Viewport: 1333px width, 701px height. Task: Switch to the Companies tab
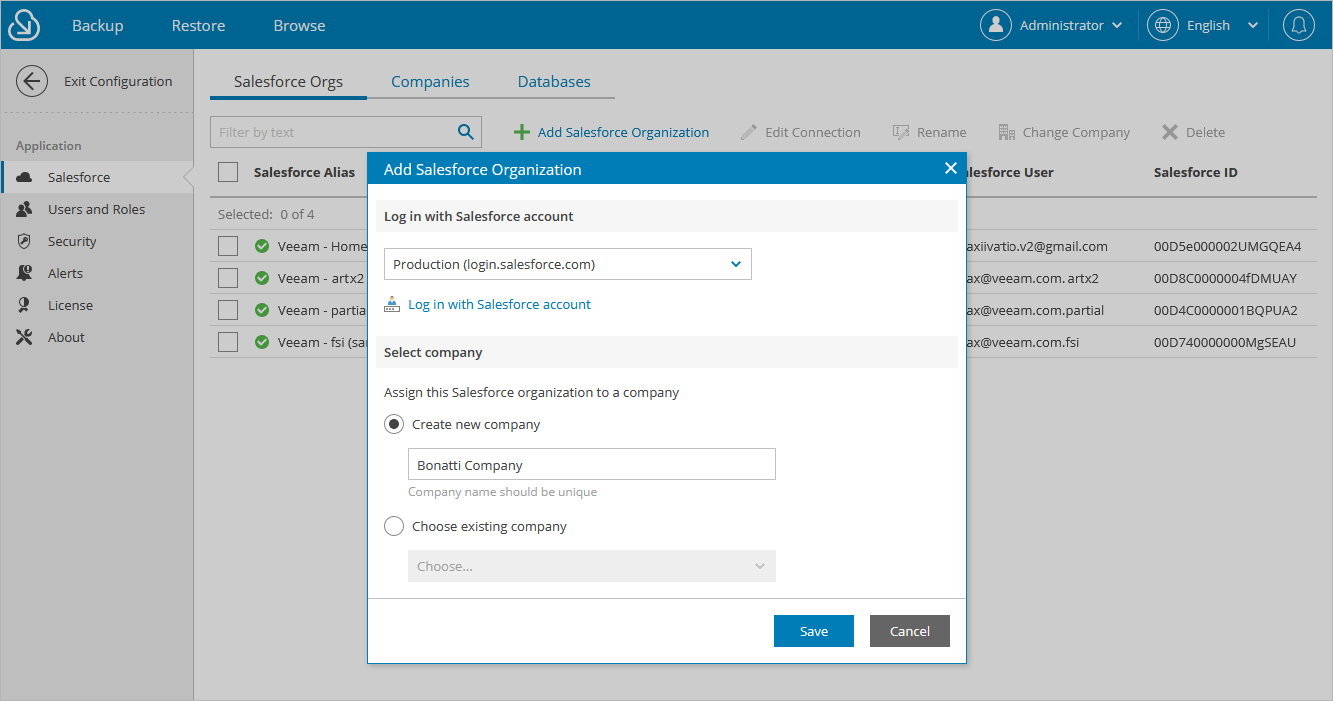click(x=430, y=82)
